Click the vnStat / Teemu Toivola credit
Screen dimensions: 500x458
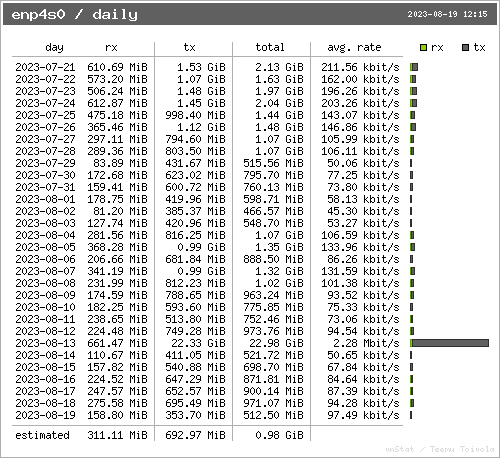pos(440,449)
